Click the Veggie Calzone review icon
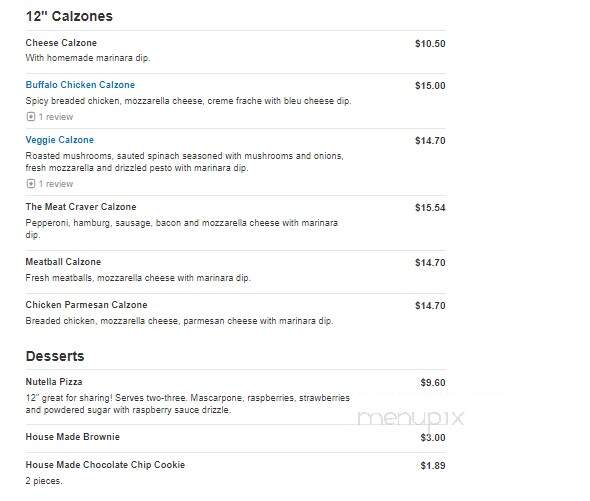 [x=31, y=184]
